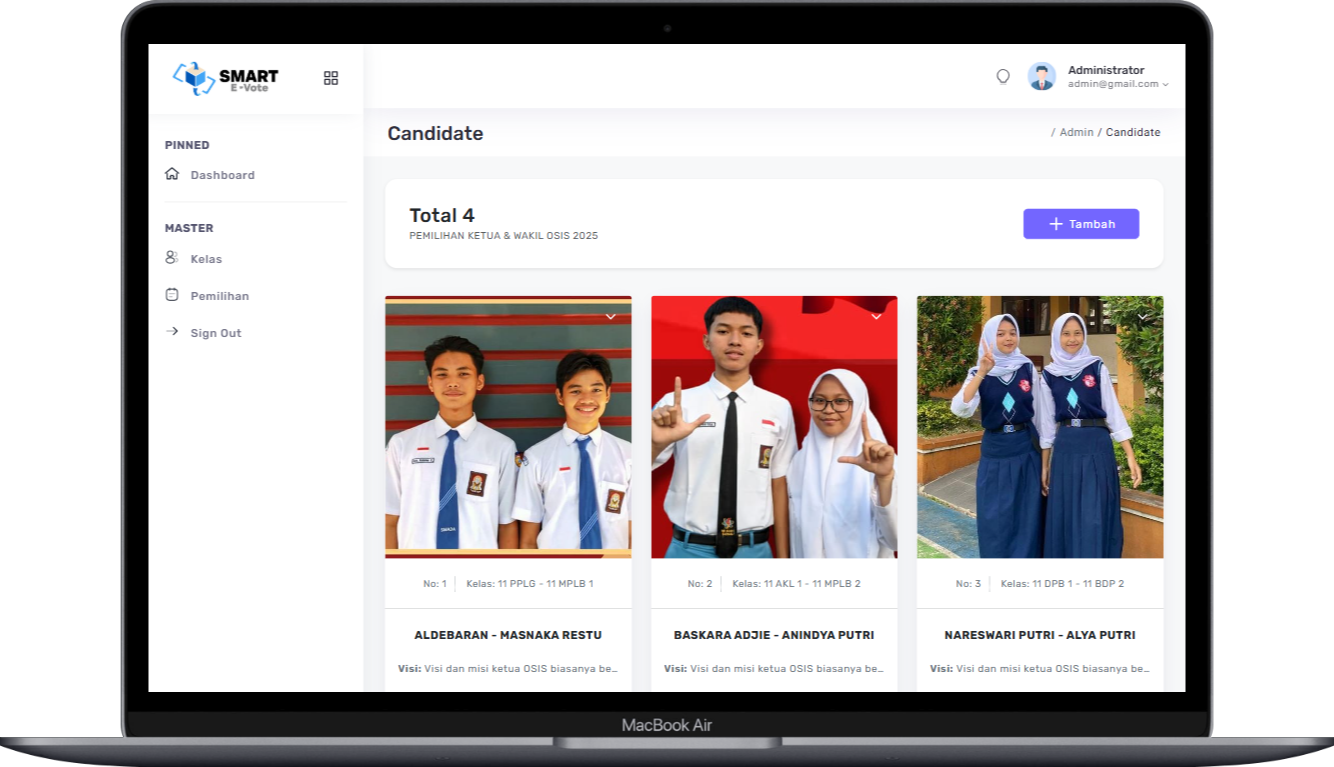Click the people icon beside Kelas

coord(171,258)
